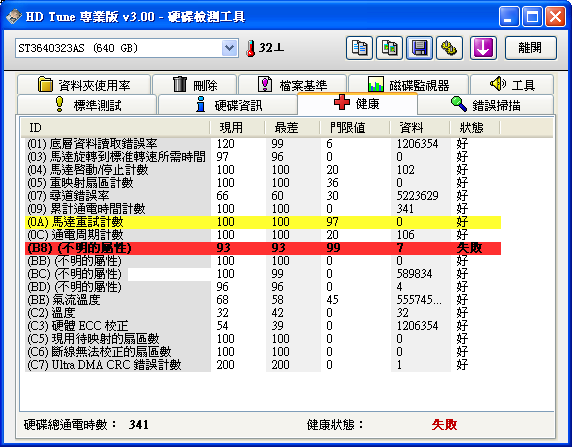The image size is (572, 447).
Task: Click the ID column header
Action: coord(115,128)
